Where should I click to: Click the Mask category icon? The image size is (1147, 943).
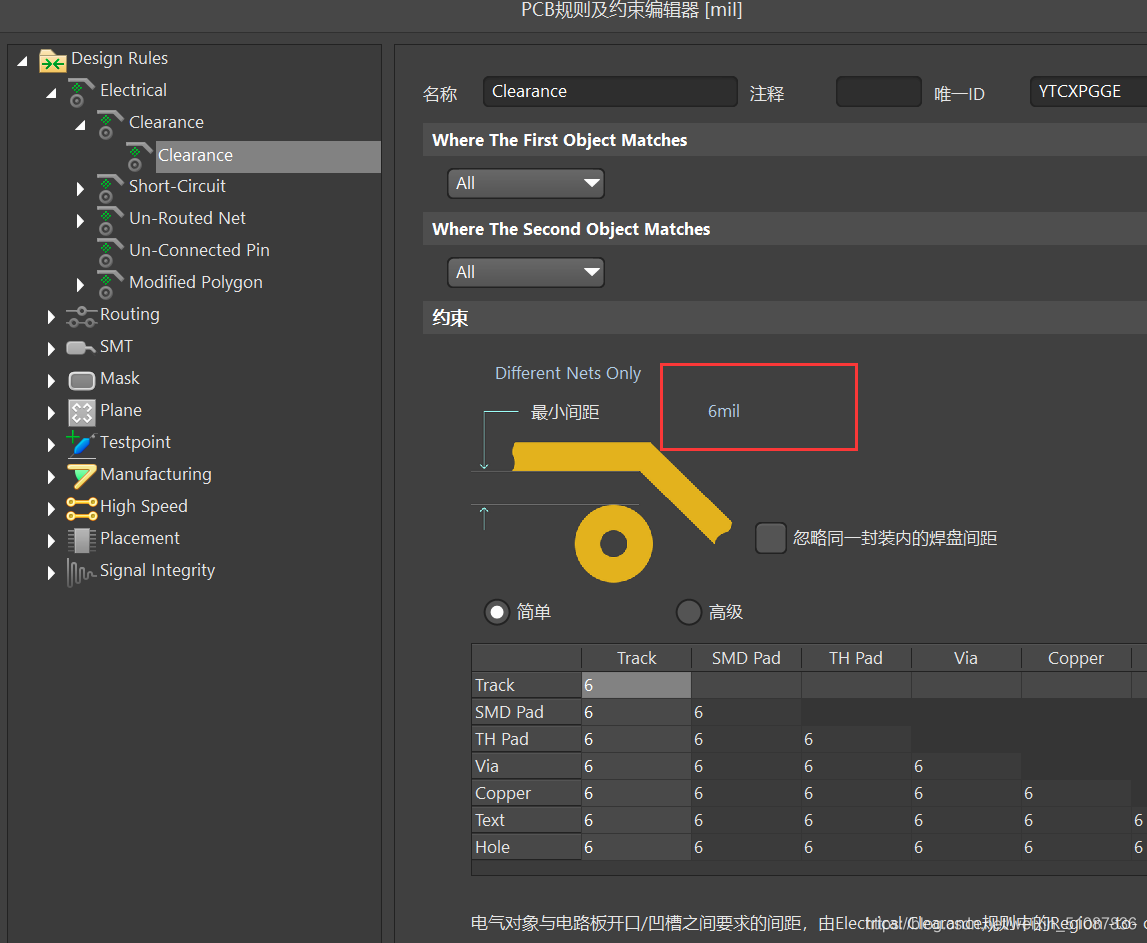[81, 380]
